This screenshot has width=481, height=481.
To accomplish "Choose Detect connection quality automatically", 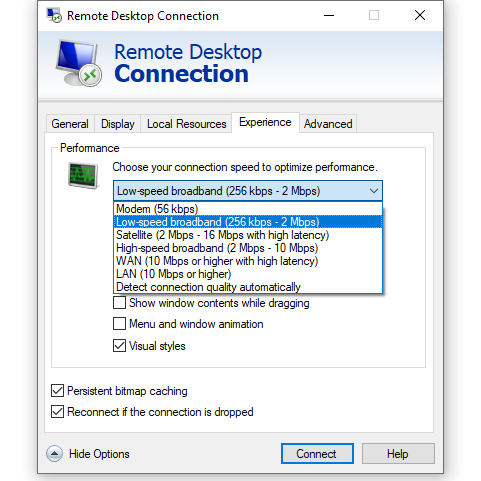I will click(248, 287).
